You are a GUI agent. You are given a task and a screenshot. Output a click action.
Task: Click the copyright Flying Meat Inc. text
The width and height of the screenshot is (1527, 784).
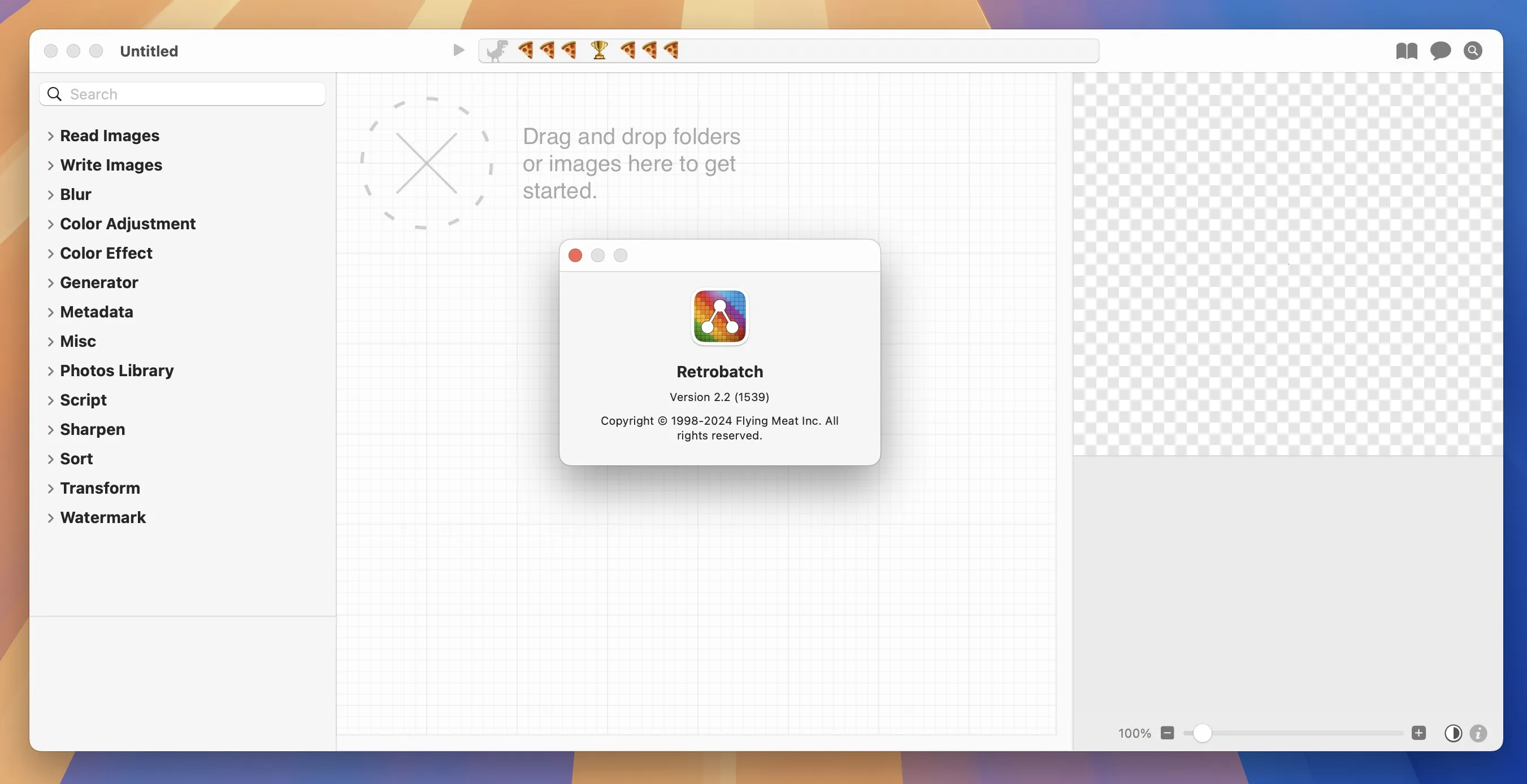(x=719, y=428)
